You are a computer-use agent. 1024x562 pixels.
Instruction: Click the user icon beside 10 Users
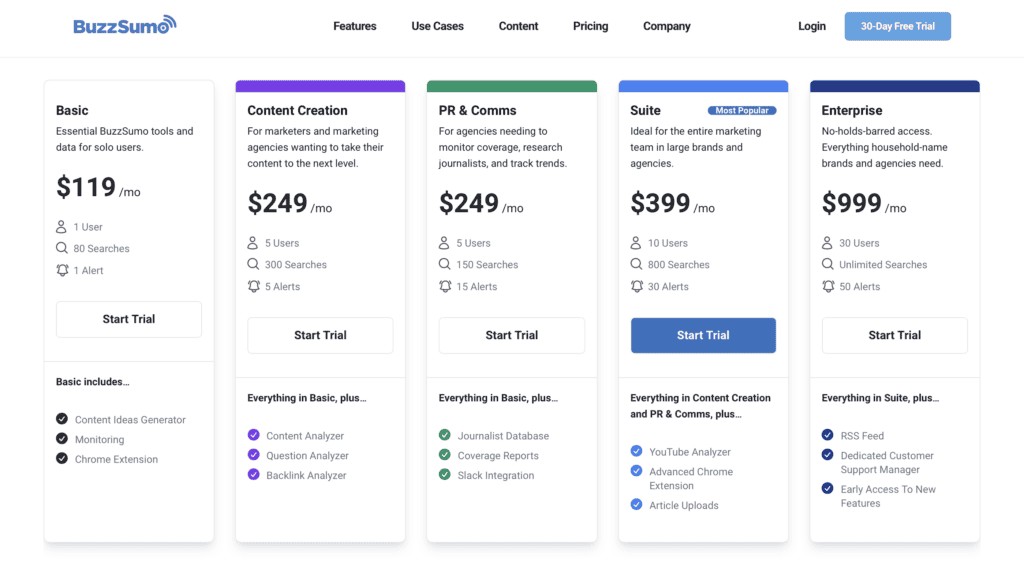[x=636, y=243]
